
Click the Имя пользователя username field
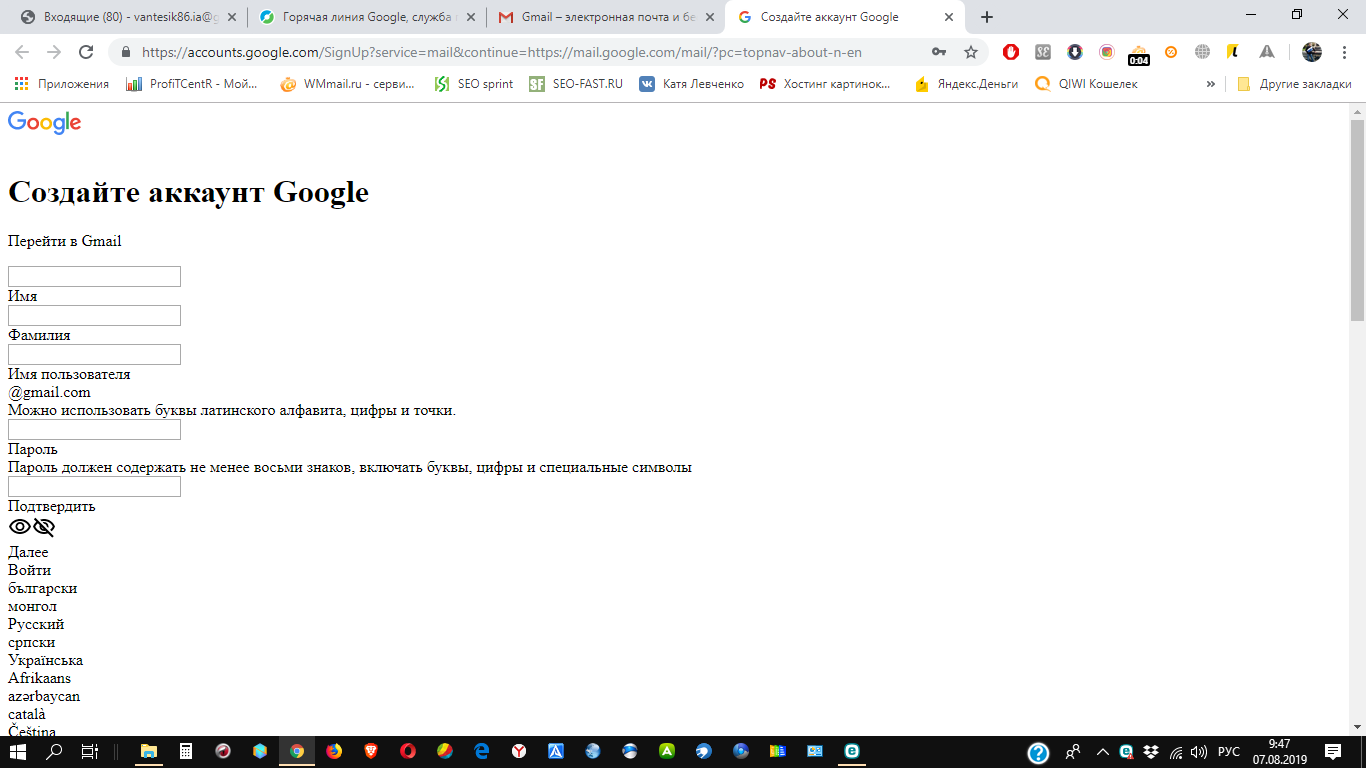(94, 354)
